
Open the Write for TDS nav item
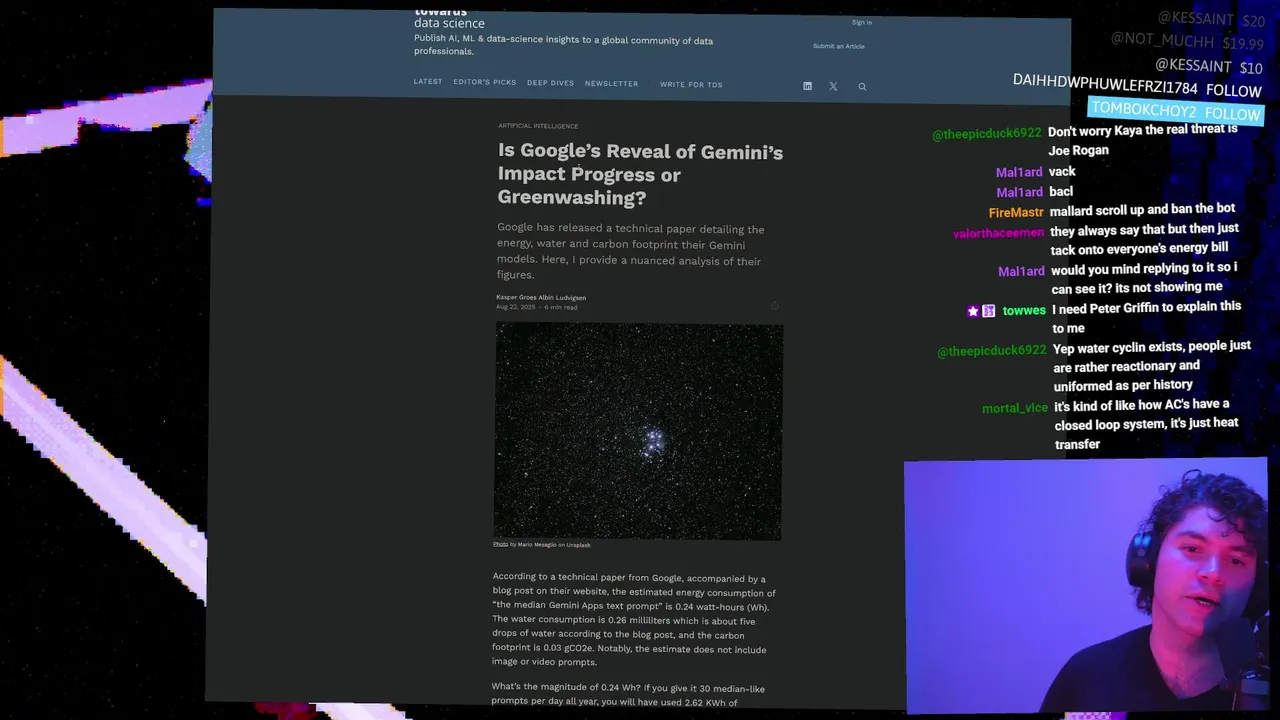(691, 85)
